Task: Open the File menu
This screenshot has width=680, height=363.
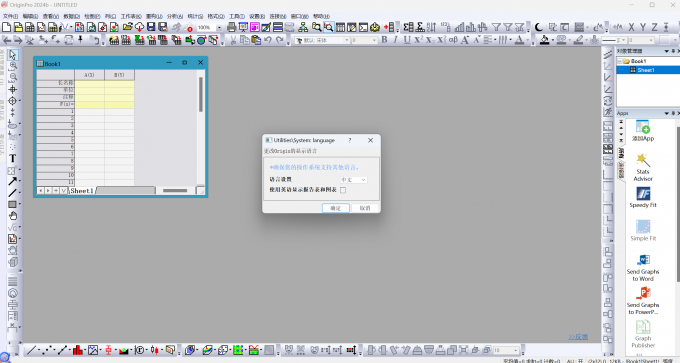Action: (x=10, y=16)
